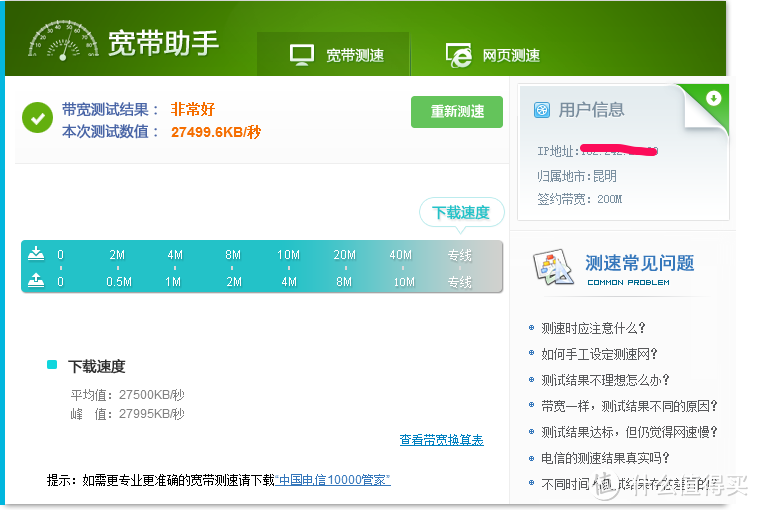Click the 宽带助手 title text

click(x=163, y=43)
